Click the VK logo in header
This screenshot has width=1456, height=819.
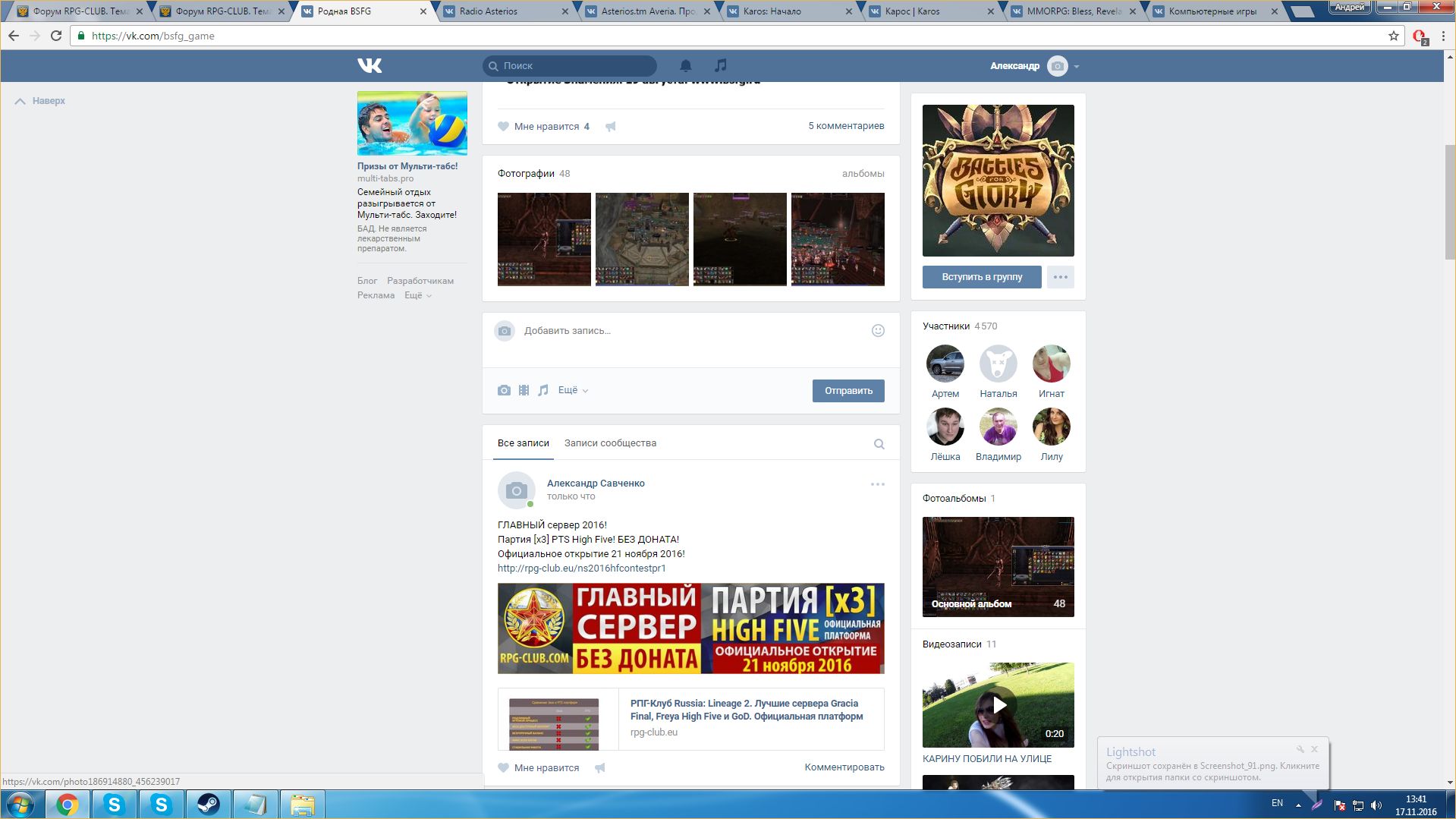pyautogui.click(x=370, y=66)
